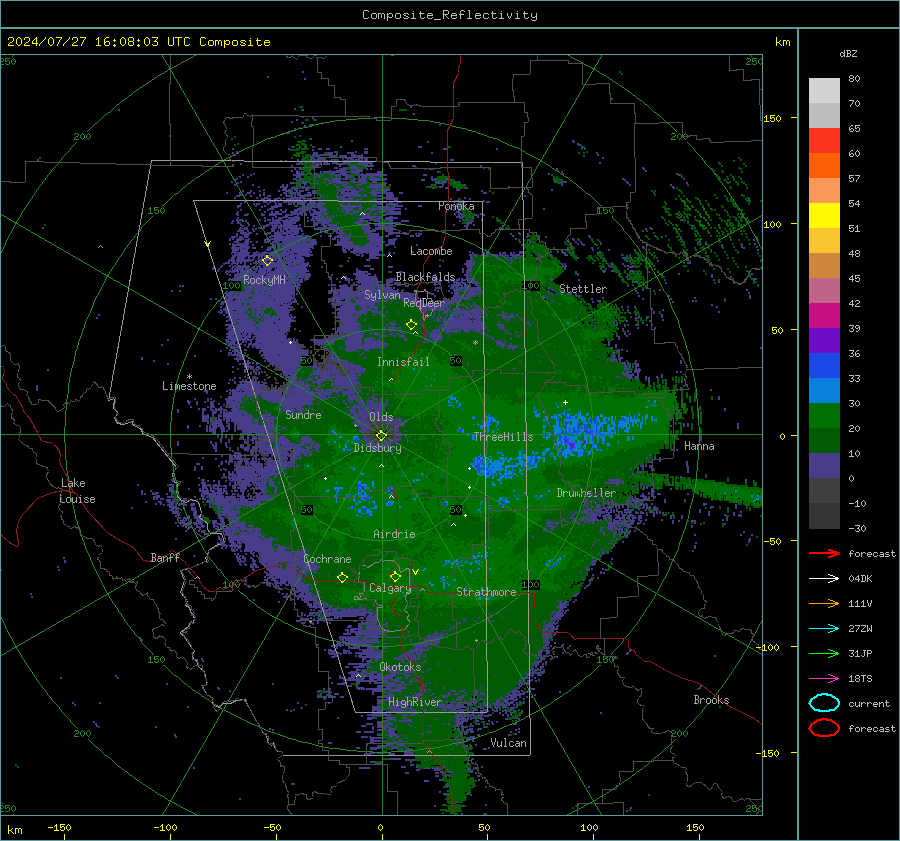The image size is (900, 841).
Task: Click the yellow diamond marker under Cochrane
Action: (x=343, y=577)
